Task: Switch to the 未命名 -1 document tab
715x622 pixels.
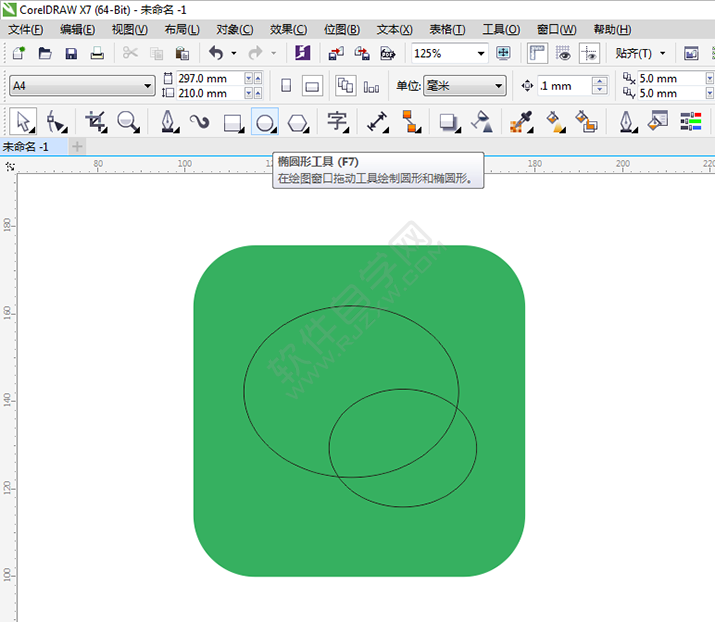Action: click(27, 147)
